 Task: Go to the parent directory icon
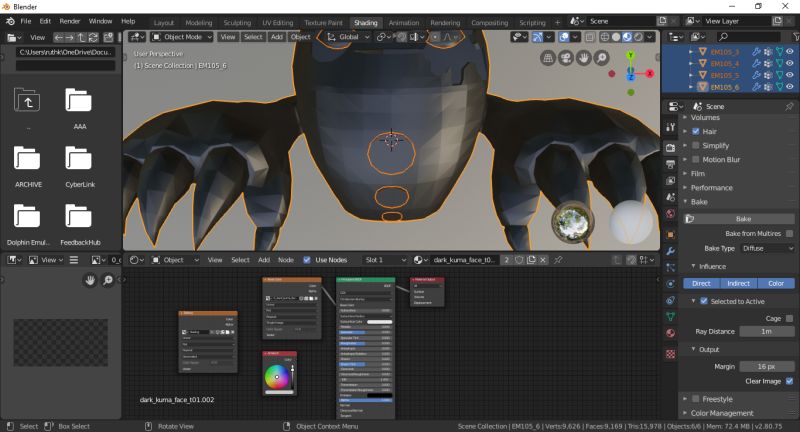[82, 37]
